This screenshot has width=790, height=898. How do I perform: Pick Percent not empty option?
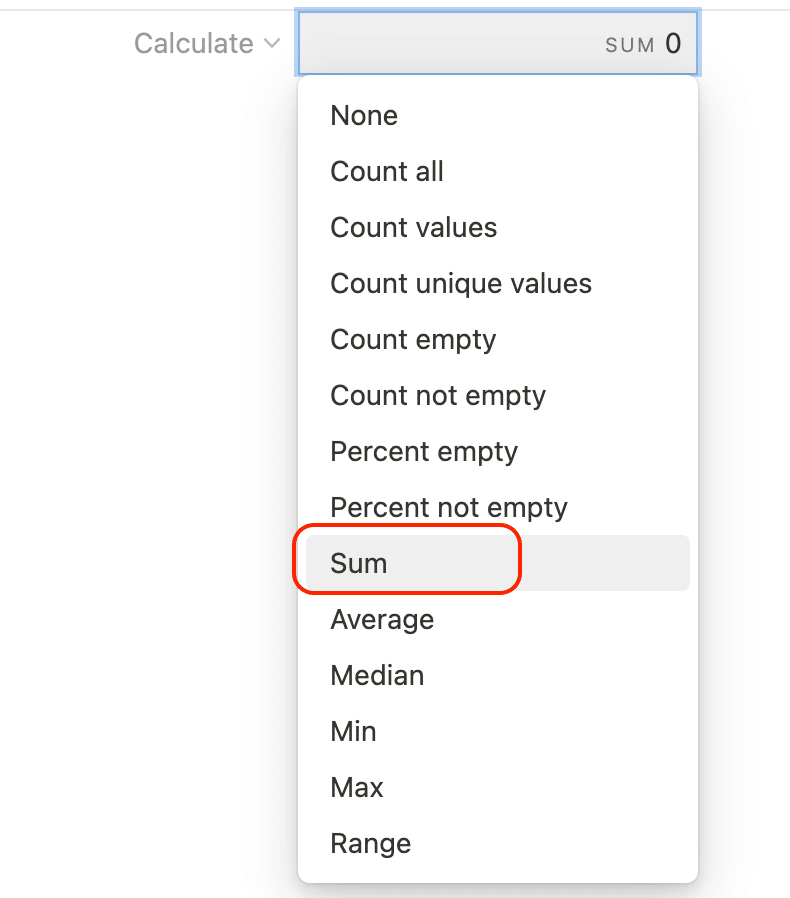[x=497, y=507]
